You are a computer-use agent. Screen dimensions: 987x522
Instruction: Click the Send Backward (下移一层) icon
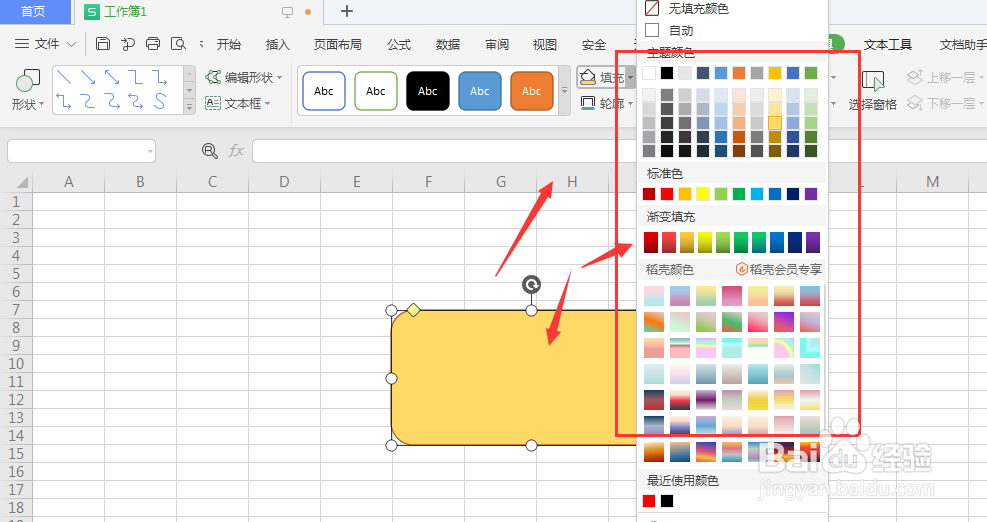tap(915, 103)
